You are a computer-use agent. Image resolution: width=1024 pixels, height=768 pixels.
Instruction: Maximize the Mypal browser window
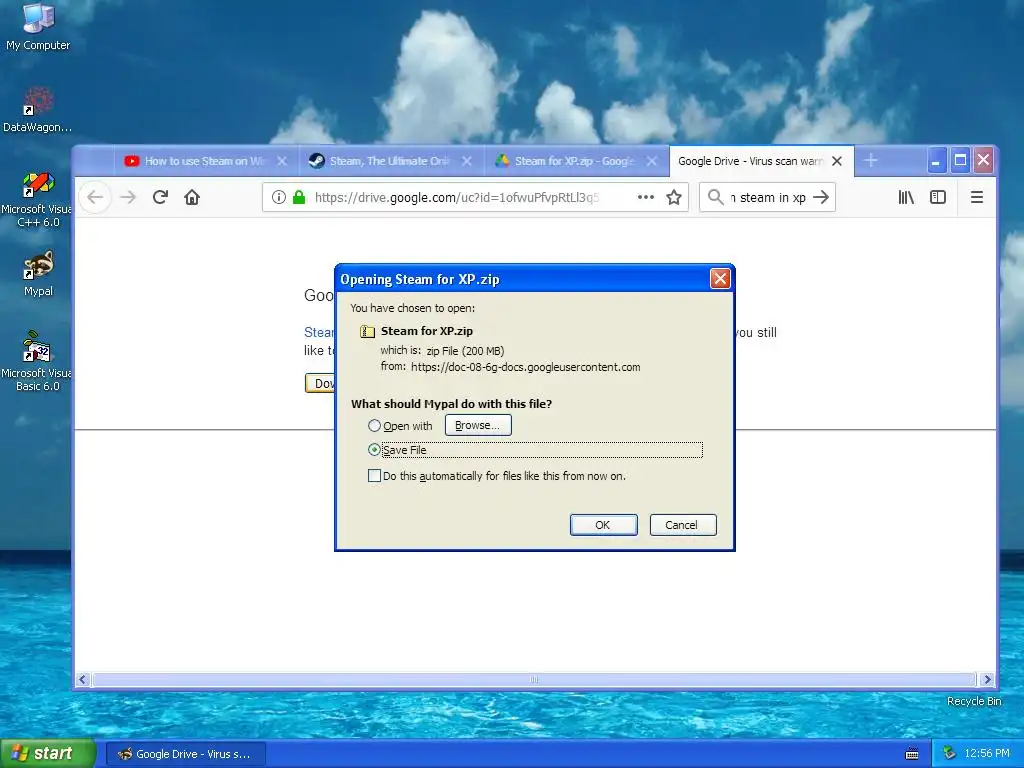click(x=960, y=161)
